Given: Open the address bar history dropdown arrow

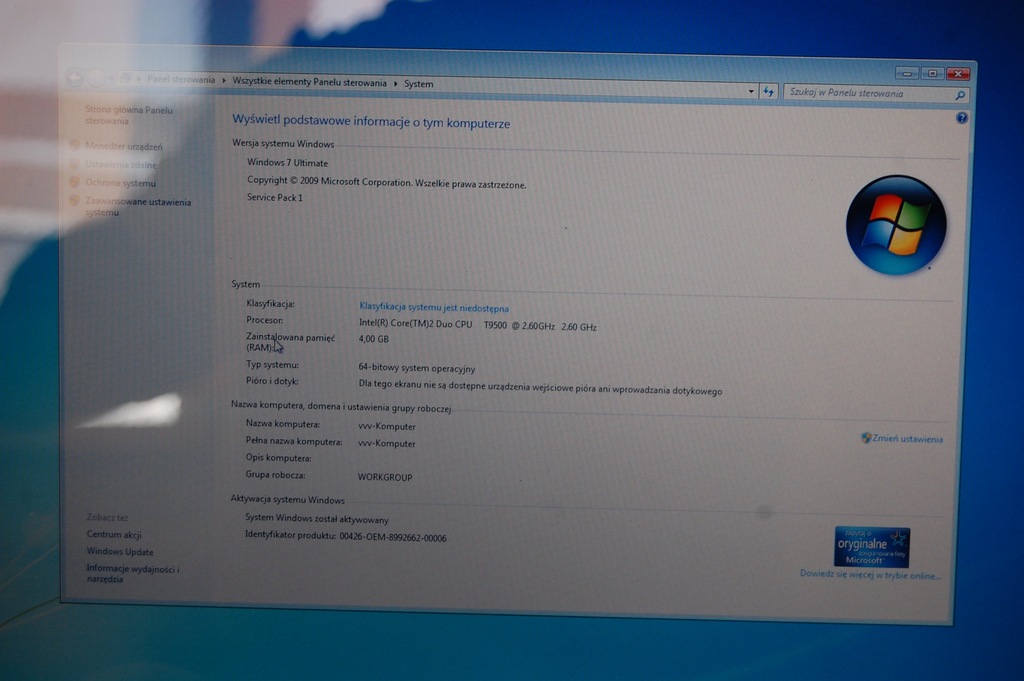Looking at the screenshot, I should point(751,91).
